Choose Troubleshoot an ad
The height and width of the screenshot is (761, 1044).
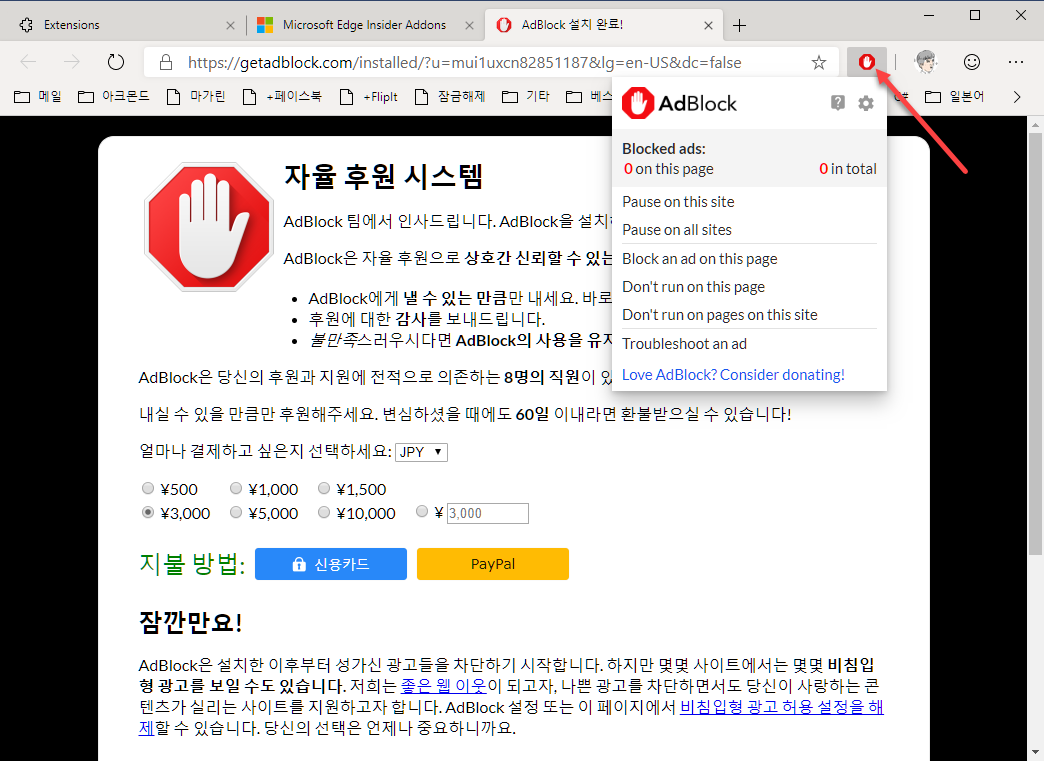(x=684, y=344)
